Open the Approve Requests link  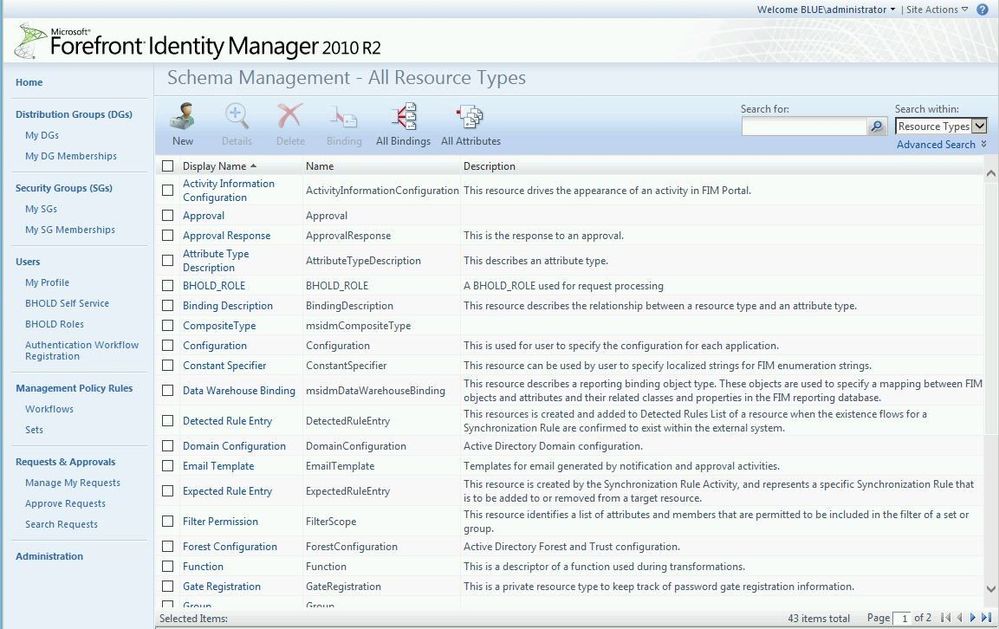[65, 503]
